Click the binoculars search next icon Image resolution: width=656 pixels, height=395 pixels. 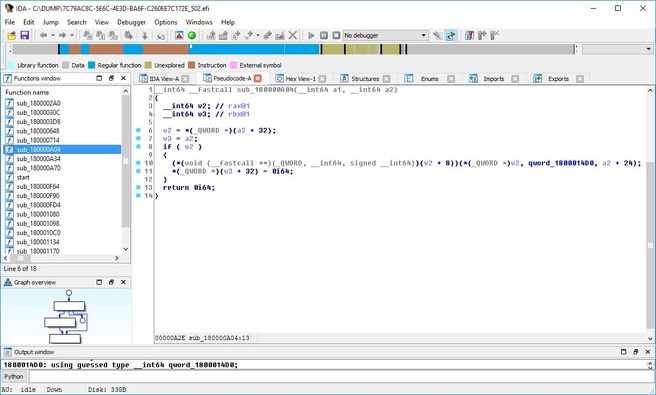(x=128, y=36)
